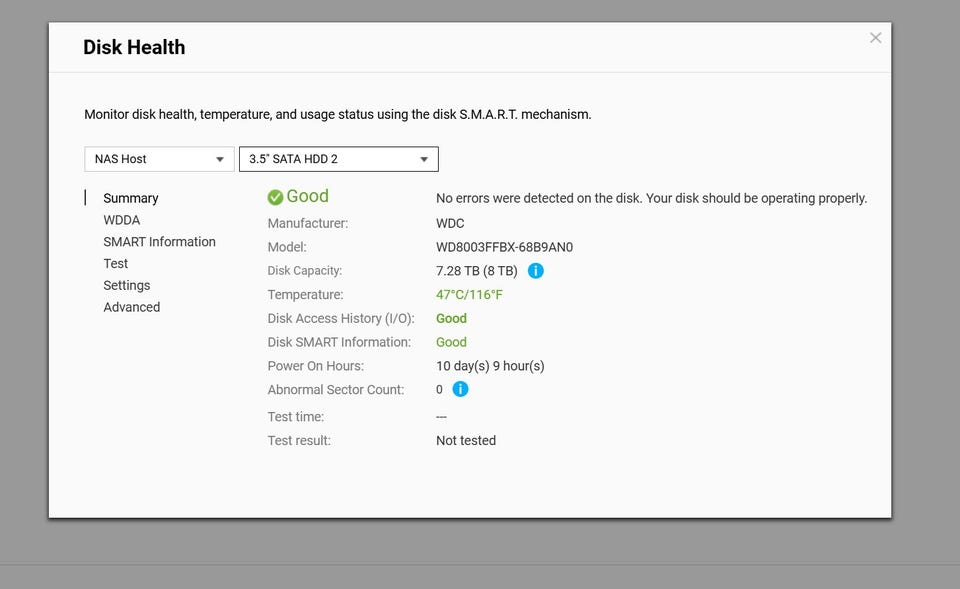
Task: Click the Good Disk SMART Information status
Action: [x=451, y=342]
